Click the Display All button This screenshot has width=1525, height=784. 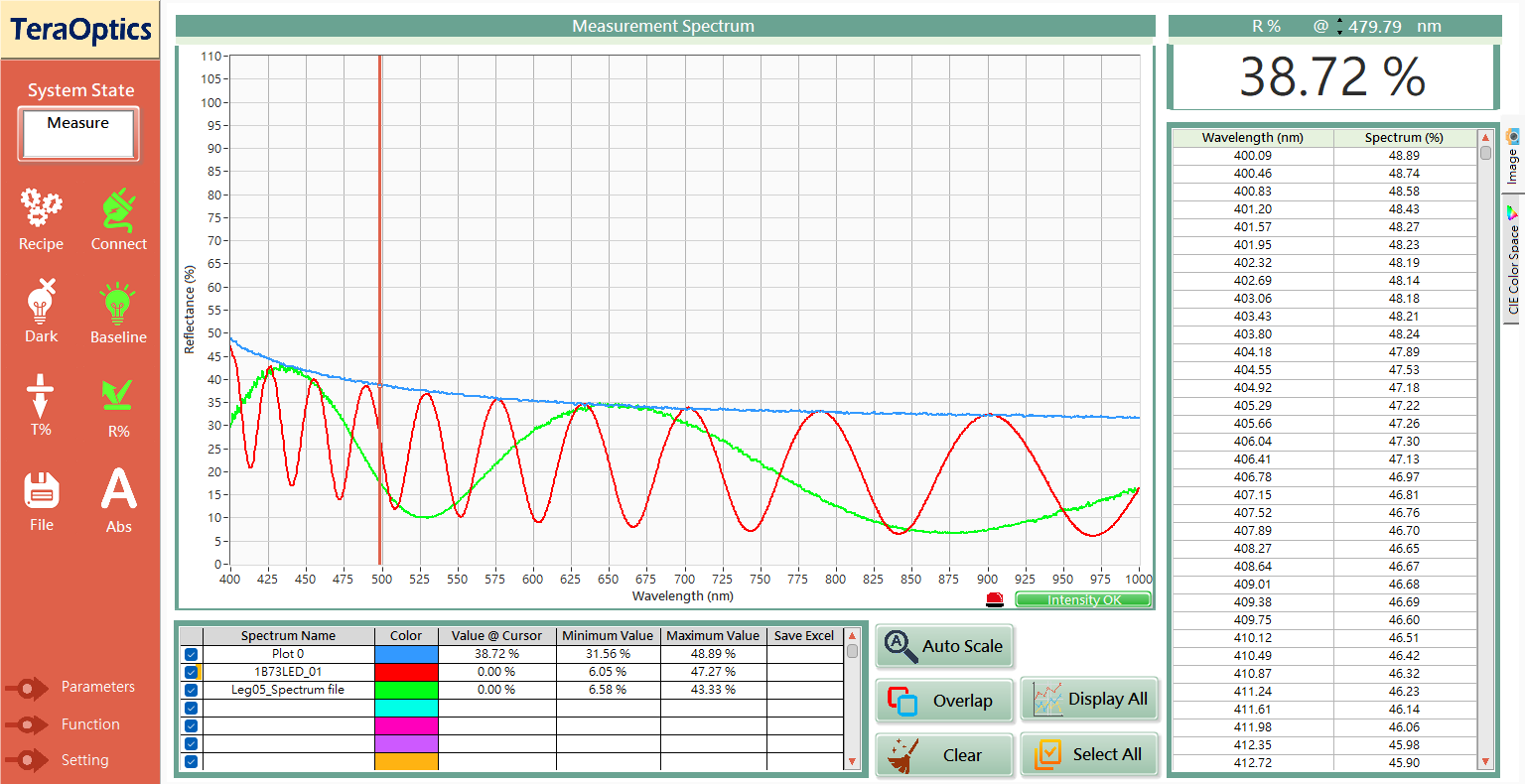pyautogui.click(x=1089, y=700)
